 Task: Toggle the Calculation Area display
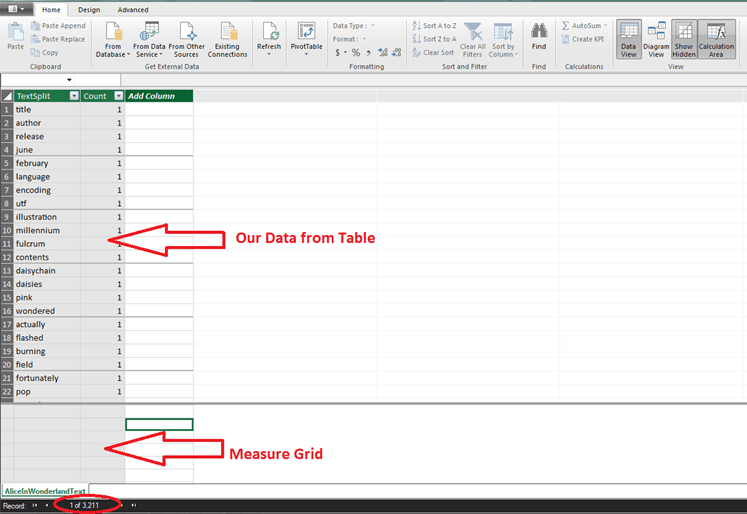click(x=716, y=38)
